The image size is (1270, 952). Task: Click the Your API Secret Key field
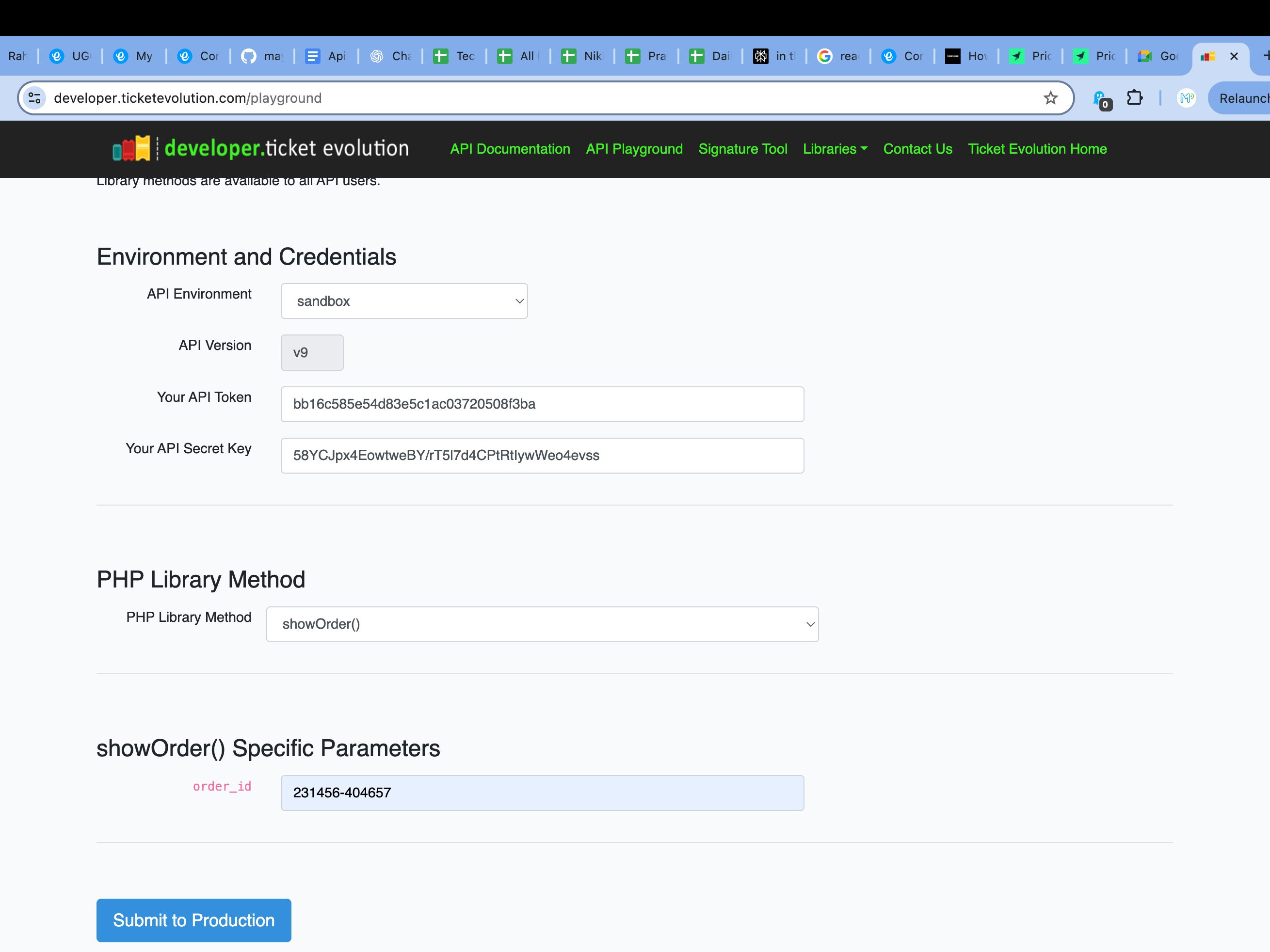[542, 456]
